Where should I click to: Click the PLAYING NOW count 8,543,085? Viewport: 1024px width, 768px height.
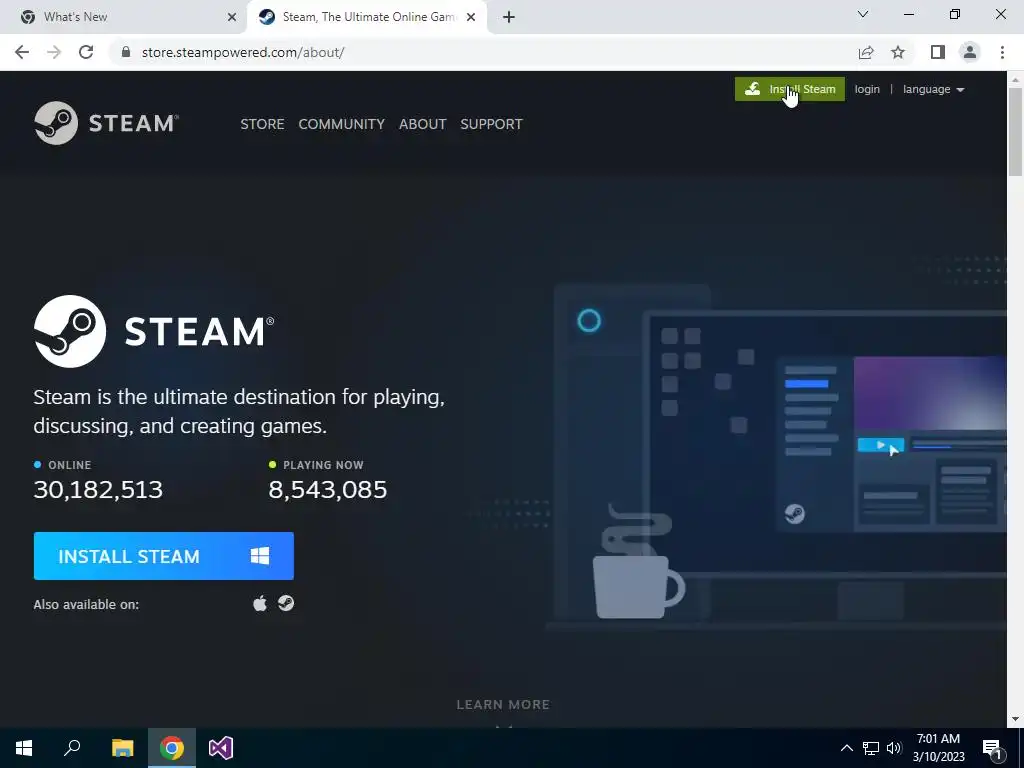pos(328,489)
